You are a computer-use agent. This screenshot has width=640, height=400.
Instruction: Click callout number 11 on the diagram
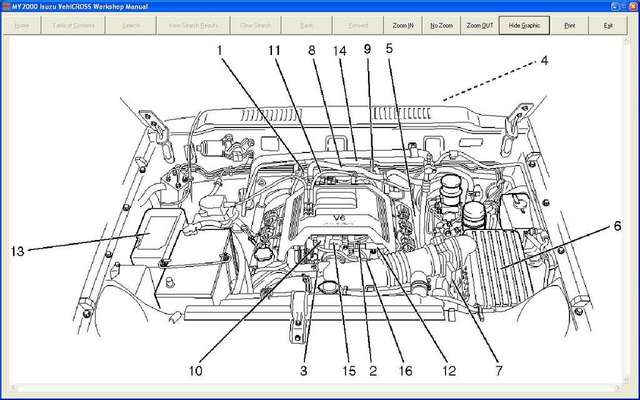click(x=275, y=51)
